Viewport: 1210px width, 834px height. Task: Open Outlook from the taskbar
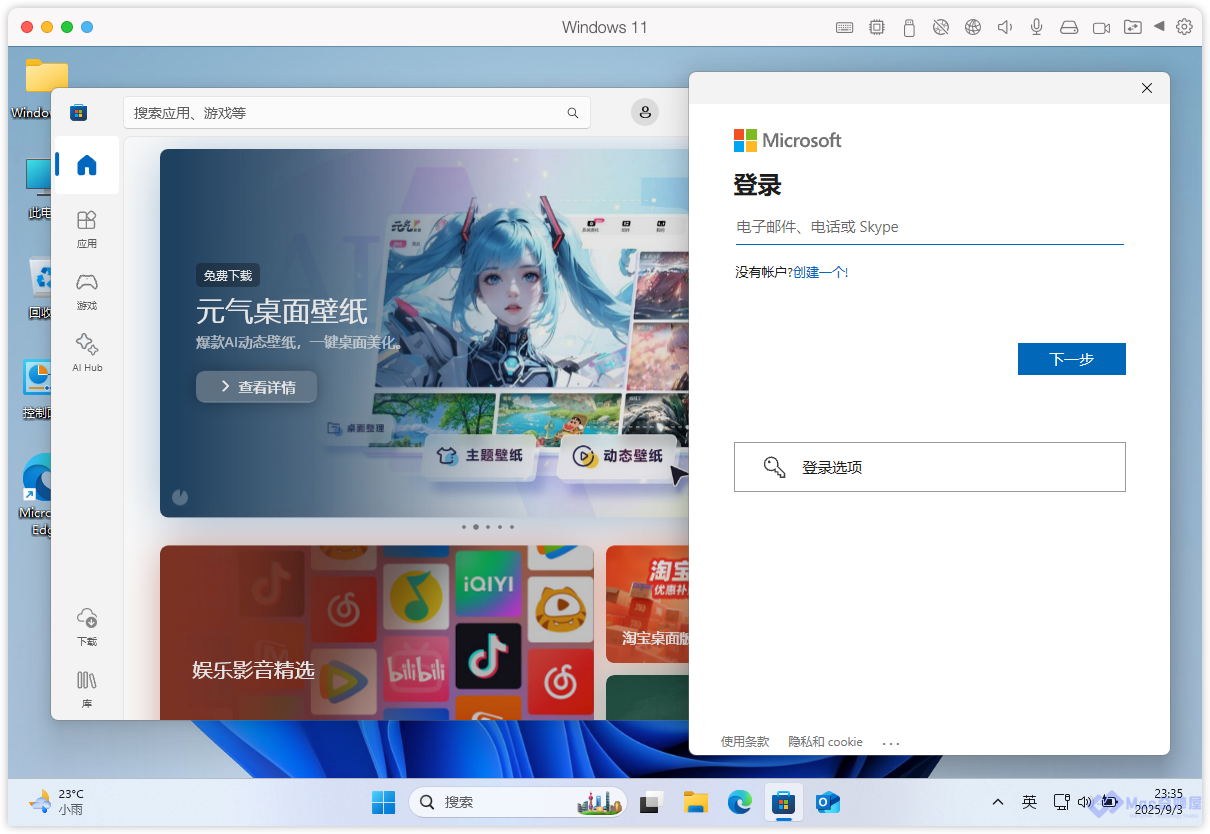[x=827, y=802]
